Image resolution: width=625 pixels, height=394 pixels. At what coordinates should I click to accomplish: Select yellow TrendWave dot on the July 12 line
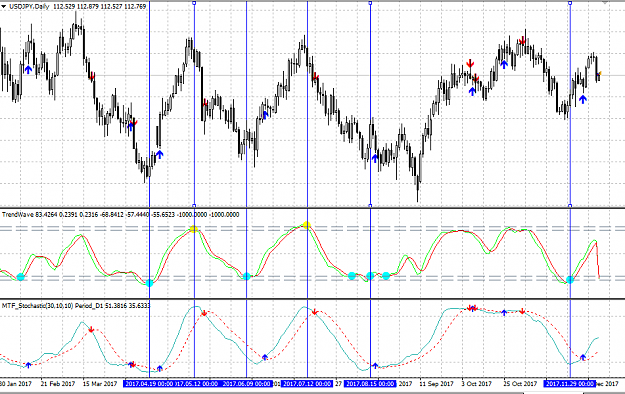click(x=306, y=226)
